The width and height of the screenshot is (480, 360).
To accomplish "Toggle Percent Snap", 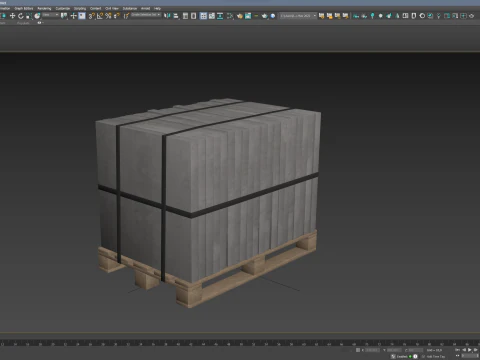I will coord(108,16).
